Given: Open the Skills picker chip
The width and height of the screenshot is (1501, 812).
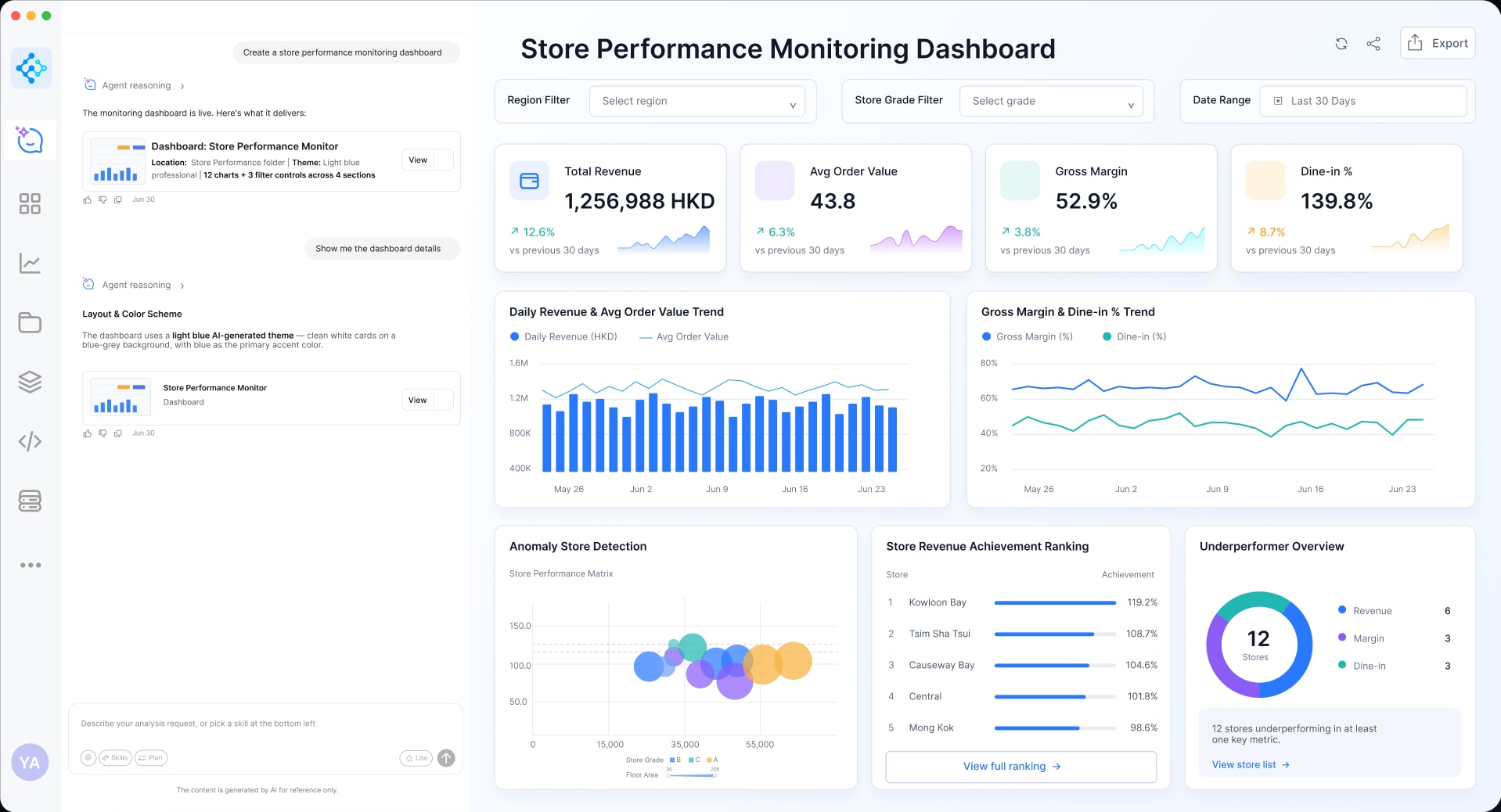Looking at the screenshot, I should pos(115,757).
